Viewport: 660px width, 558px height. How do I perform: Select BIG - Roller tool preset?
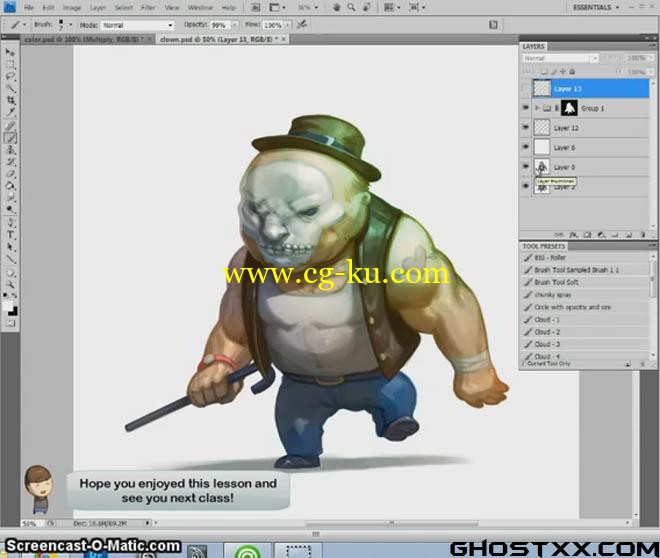585,258
